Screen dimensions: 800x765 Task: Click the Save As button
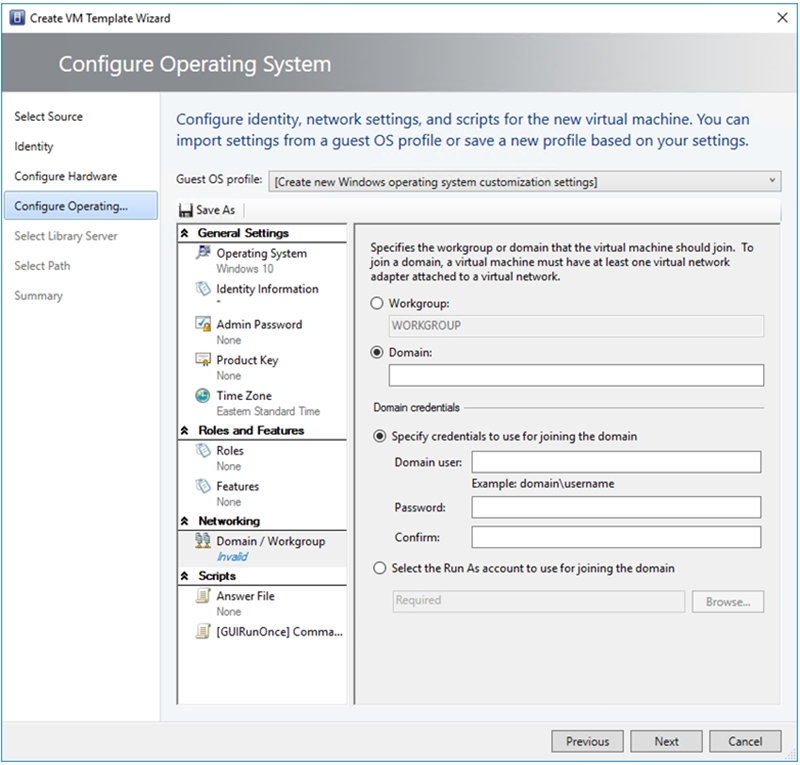(x=206, y=210)
